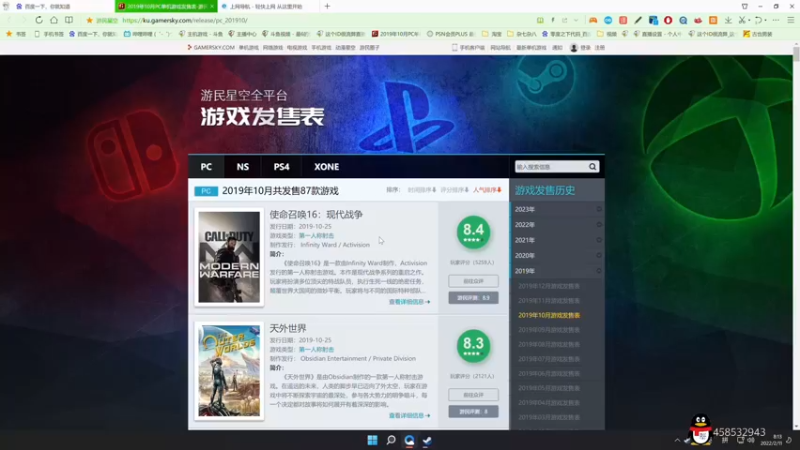
Task: Open the orange square extension icon
Action: (713, 20)
